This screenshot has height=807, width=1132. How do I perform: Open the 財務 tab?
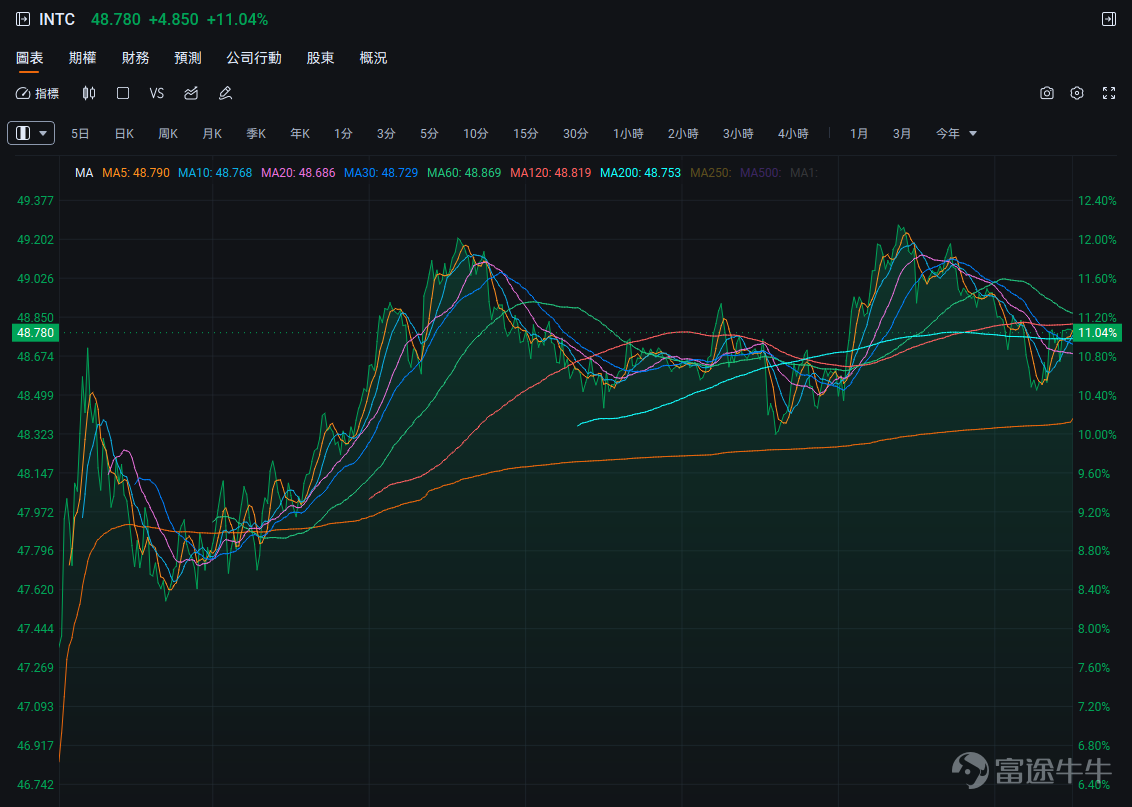coord(135,58)
